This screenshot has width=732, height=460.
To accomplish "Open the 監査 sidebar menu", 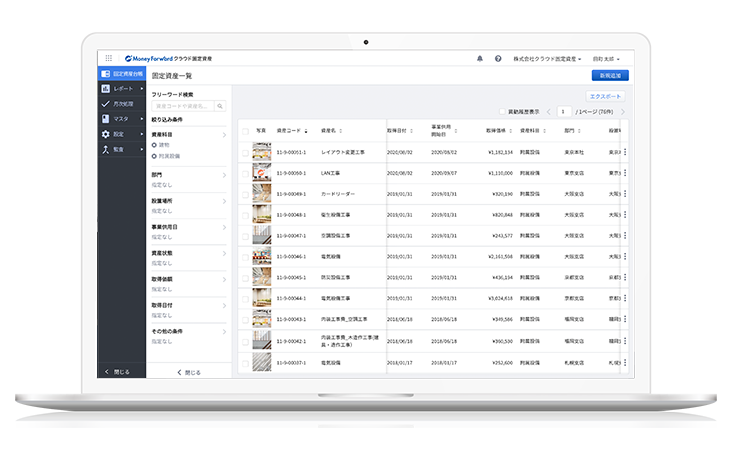I will coord(122,149).
